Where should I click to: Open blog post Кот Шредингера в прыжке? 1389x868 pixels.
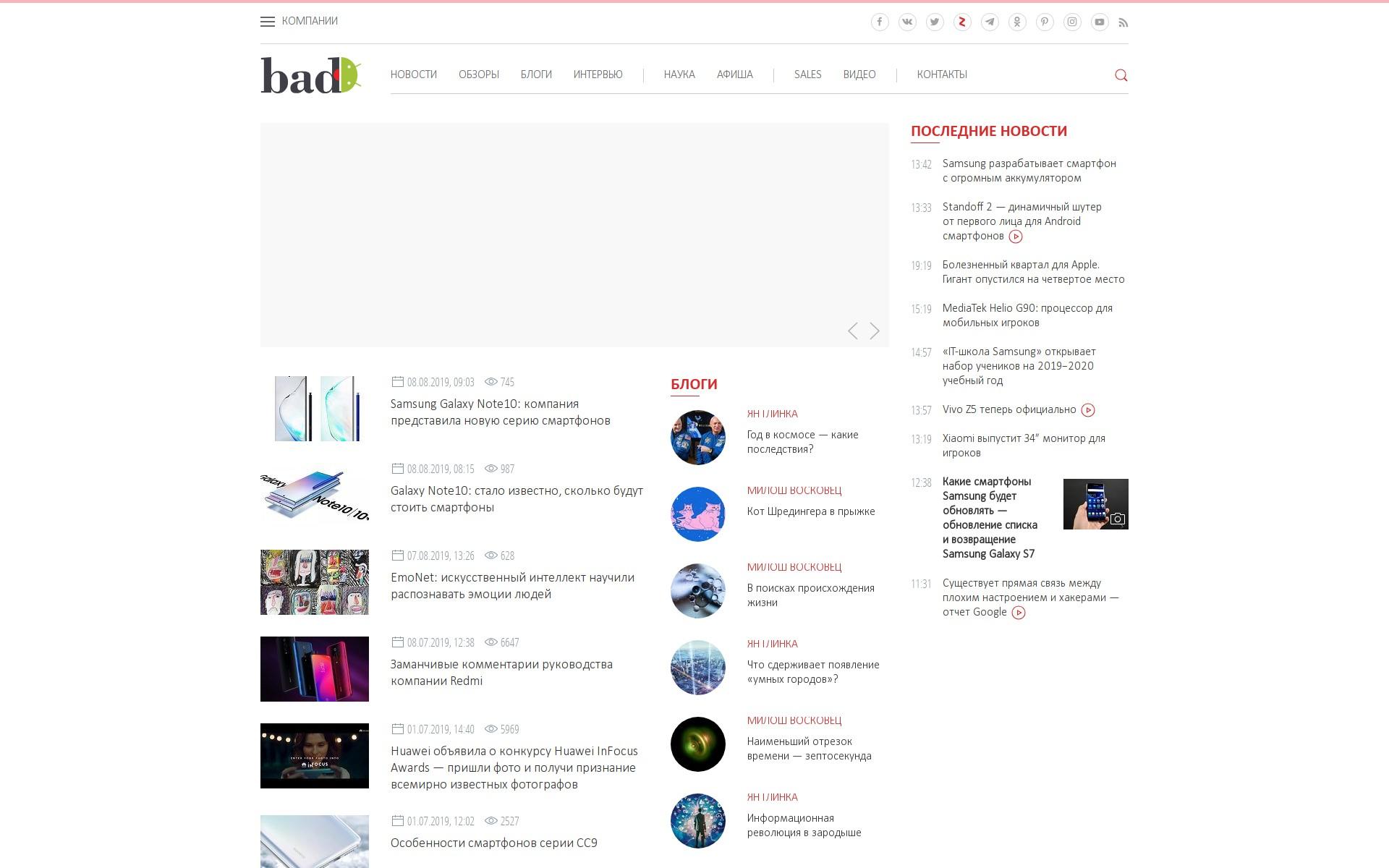tap(811, 511)
